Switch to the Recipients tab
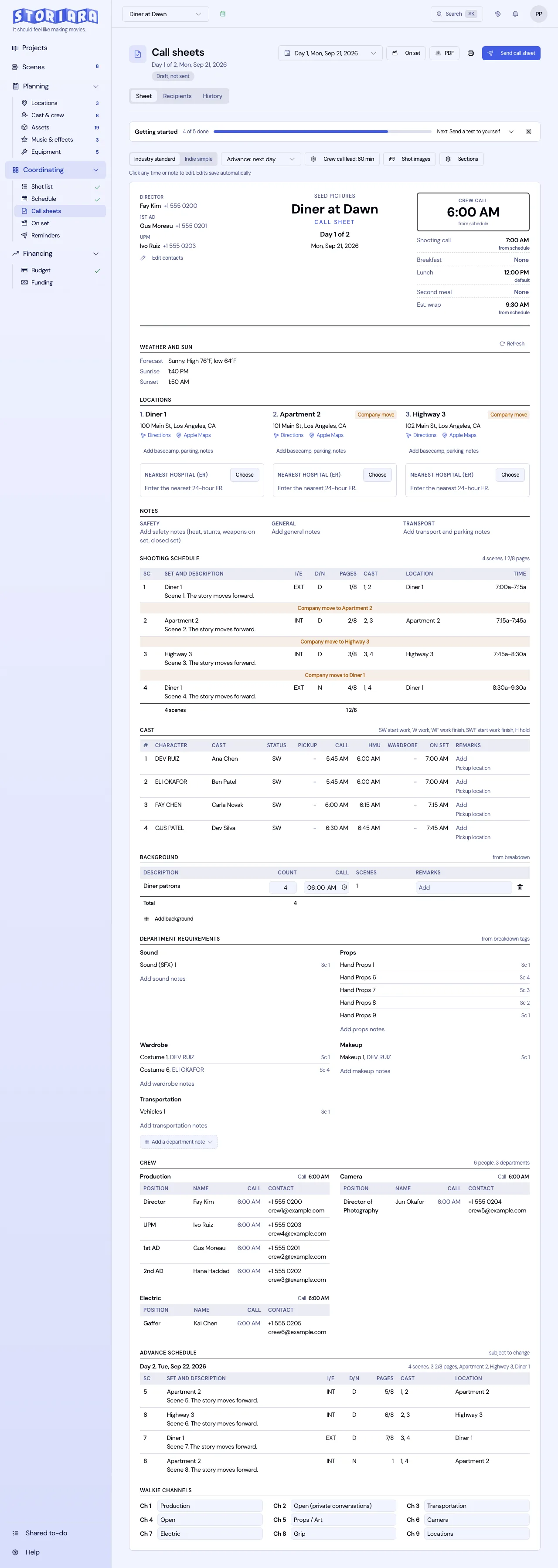Screen dimensions: 558x1568 177,96
